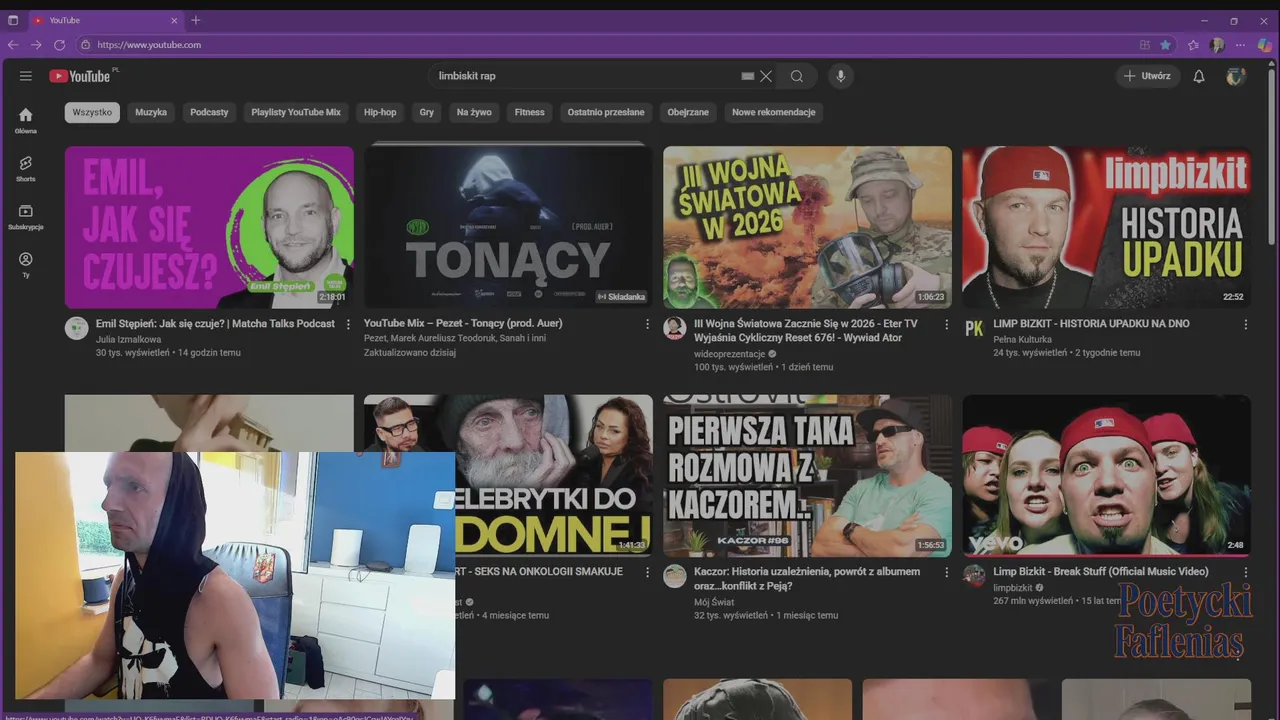
Task: Click the Utwórz create button
Action: pyautogui.click(x=1147, y=76)
